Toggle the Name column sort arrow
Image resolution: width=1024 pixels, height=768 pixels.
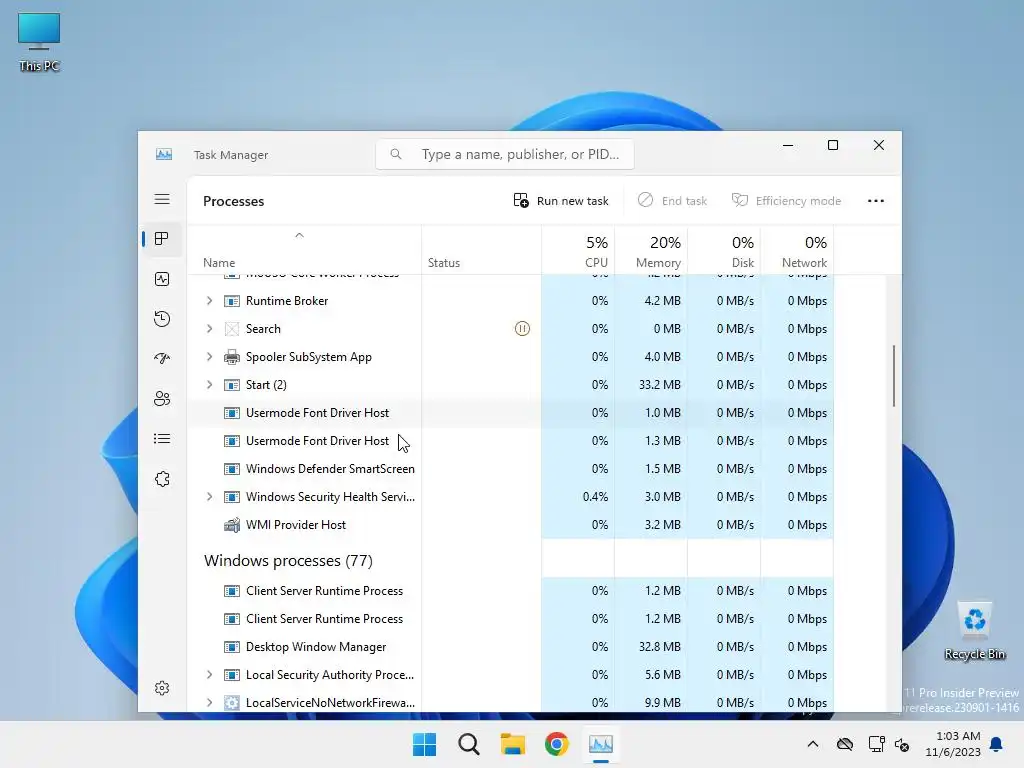(x=299, y=235)
